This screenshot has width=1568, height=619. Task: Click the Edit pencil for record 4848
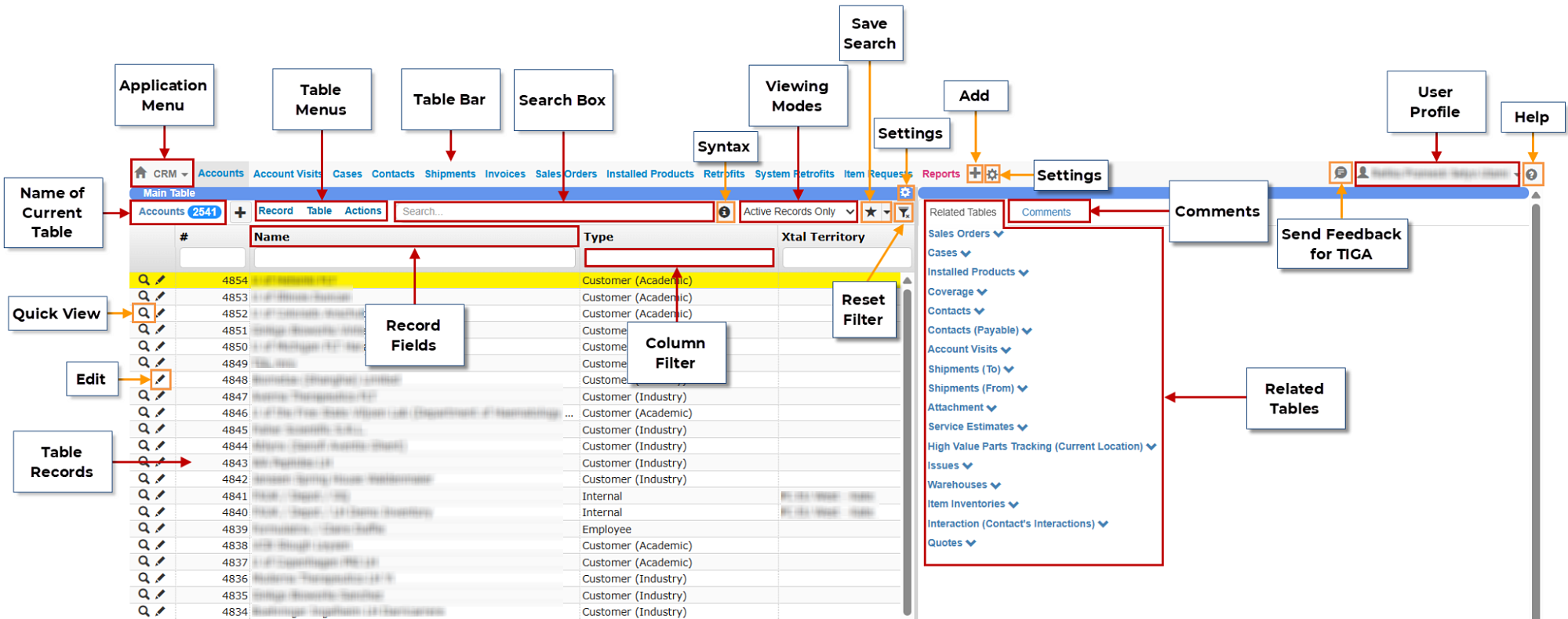tap(160, 380)
